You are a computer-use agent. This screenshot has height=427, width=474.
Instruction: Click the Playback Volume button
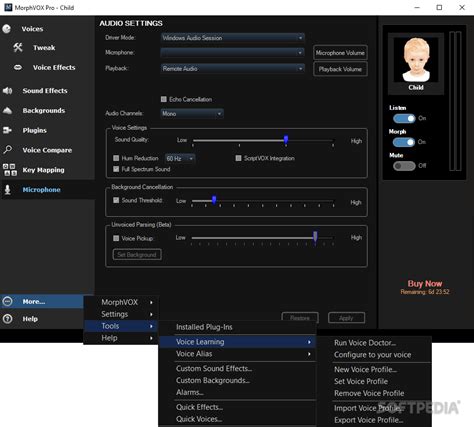340,69
